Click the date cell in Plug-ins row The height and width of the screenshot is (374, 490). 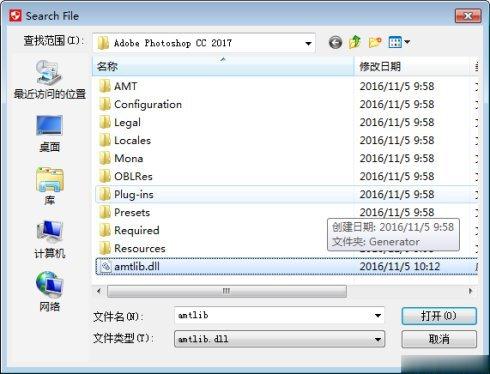[397, 194]
